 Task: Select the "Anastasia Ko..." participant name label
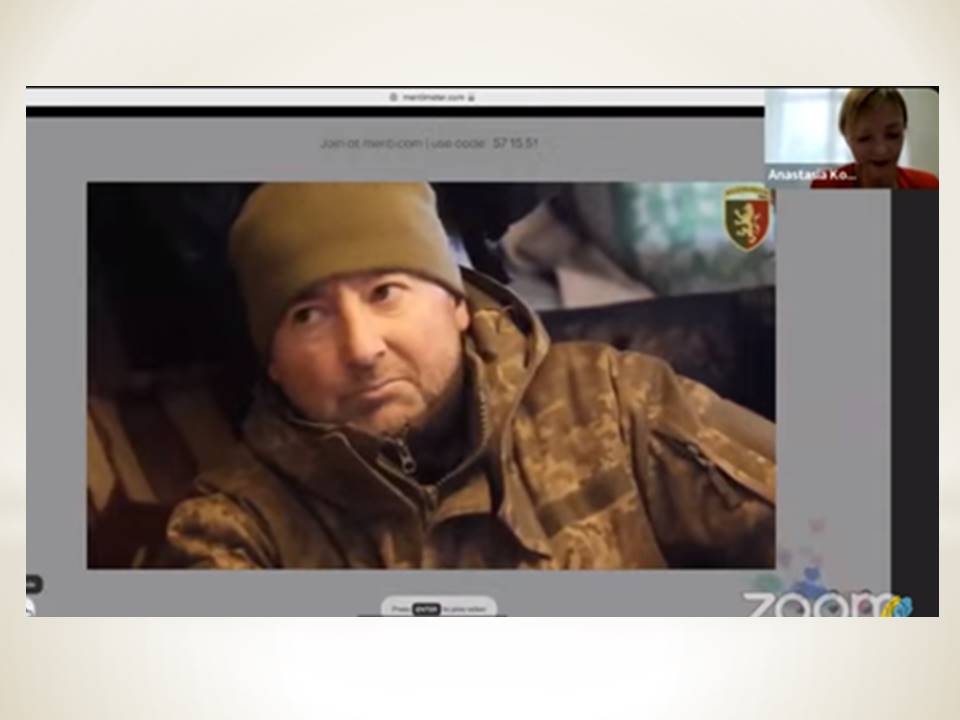pos(811,175)
